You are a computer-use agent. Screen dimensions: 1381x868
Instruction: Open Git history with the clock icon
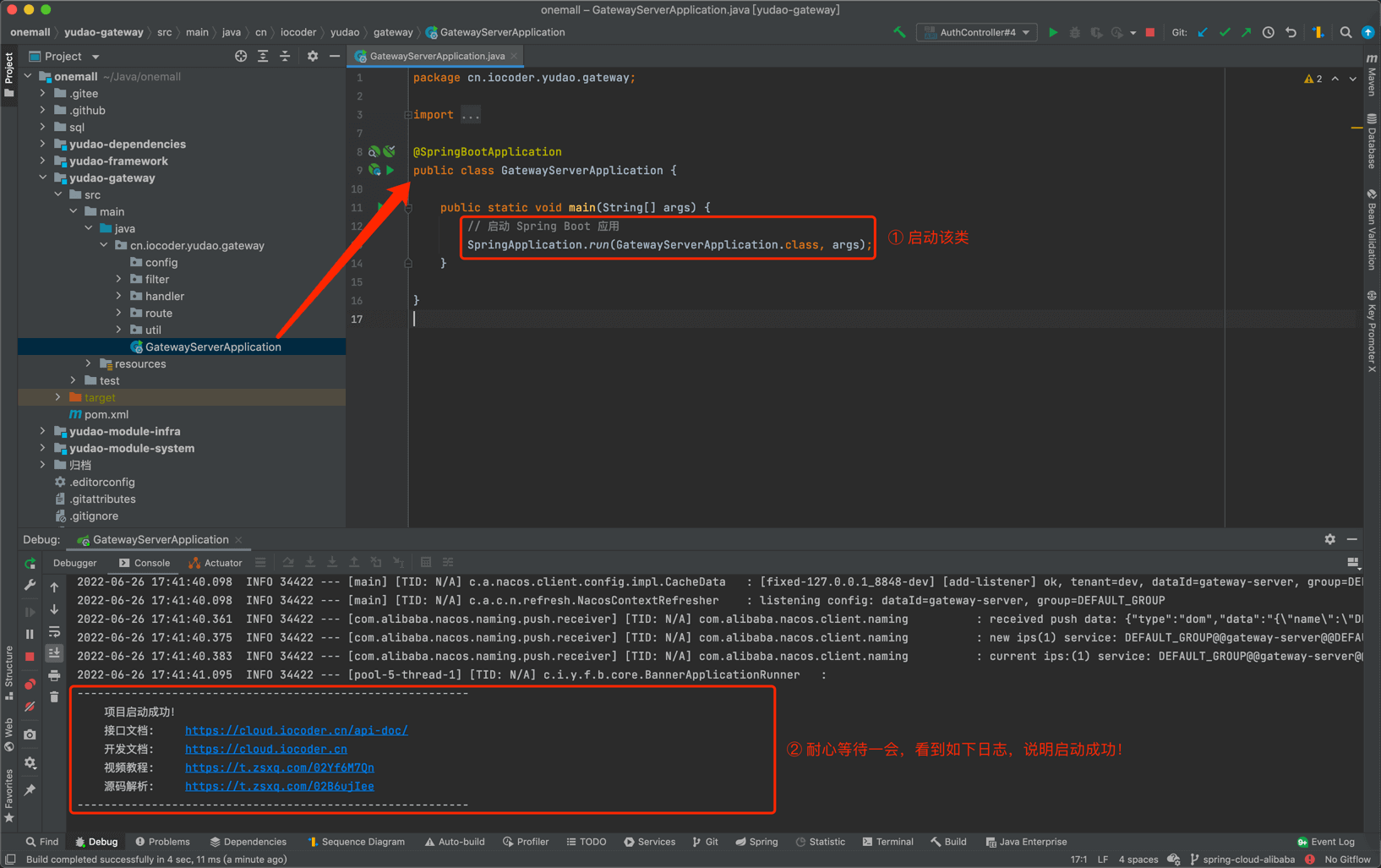click(1269, 32)
